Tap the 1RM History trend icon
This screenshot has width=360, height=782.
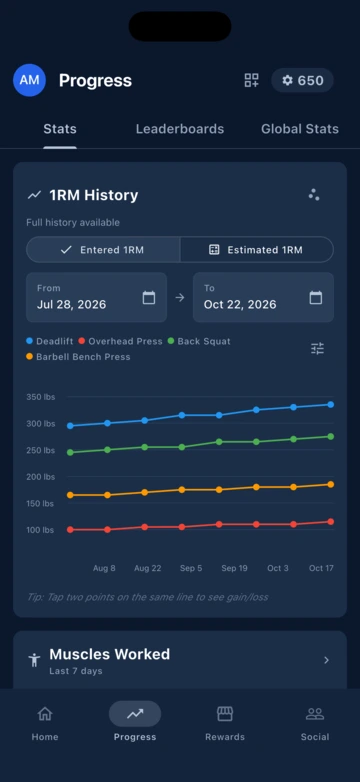tap(34, 195)
